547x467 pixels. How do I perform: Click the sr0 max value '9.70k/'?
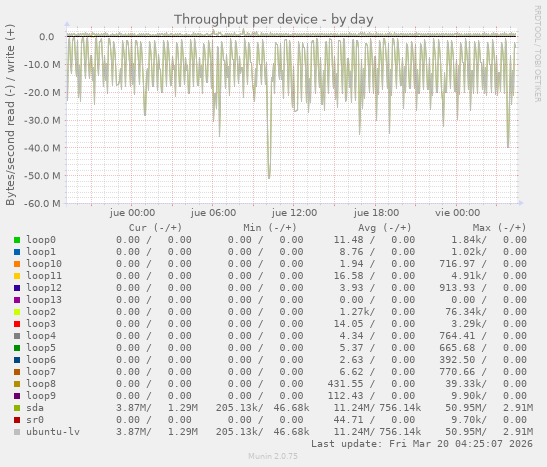[x=469, y=420]
